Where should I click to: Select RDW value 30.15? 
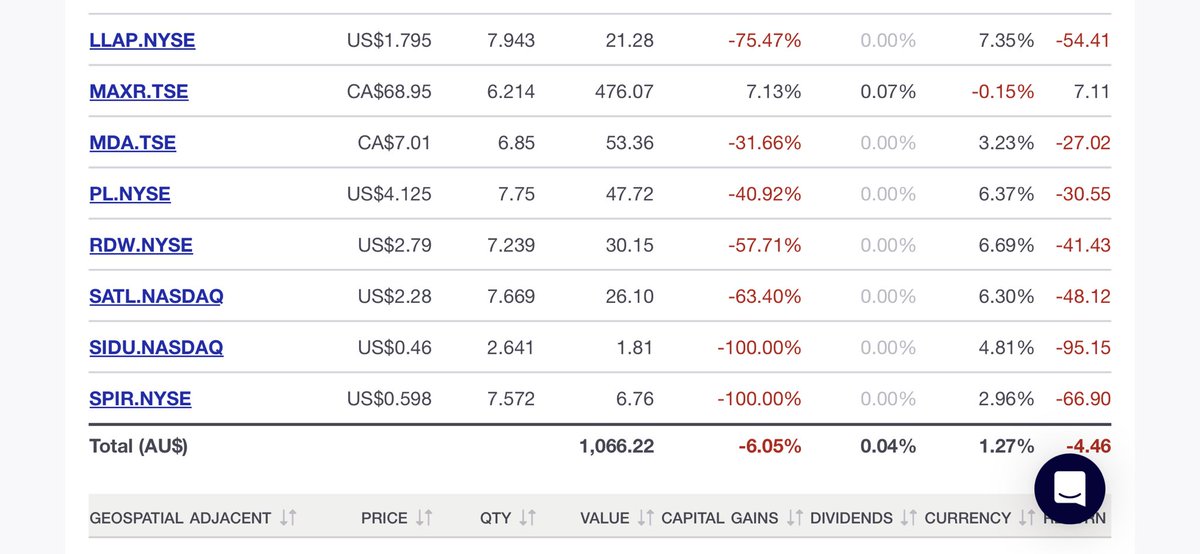628,245
